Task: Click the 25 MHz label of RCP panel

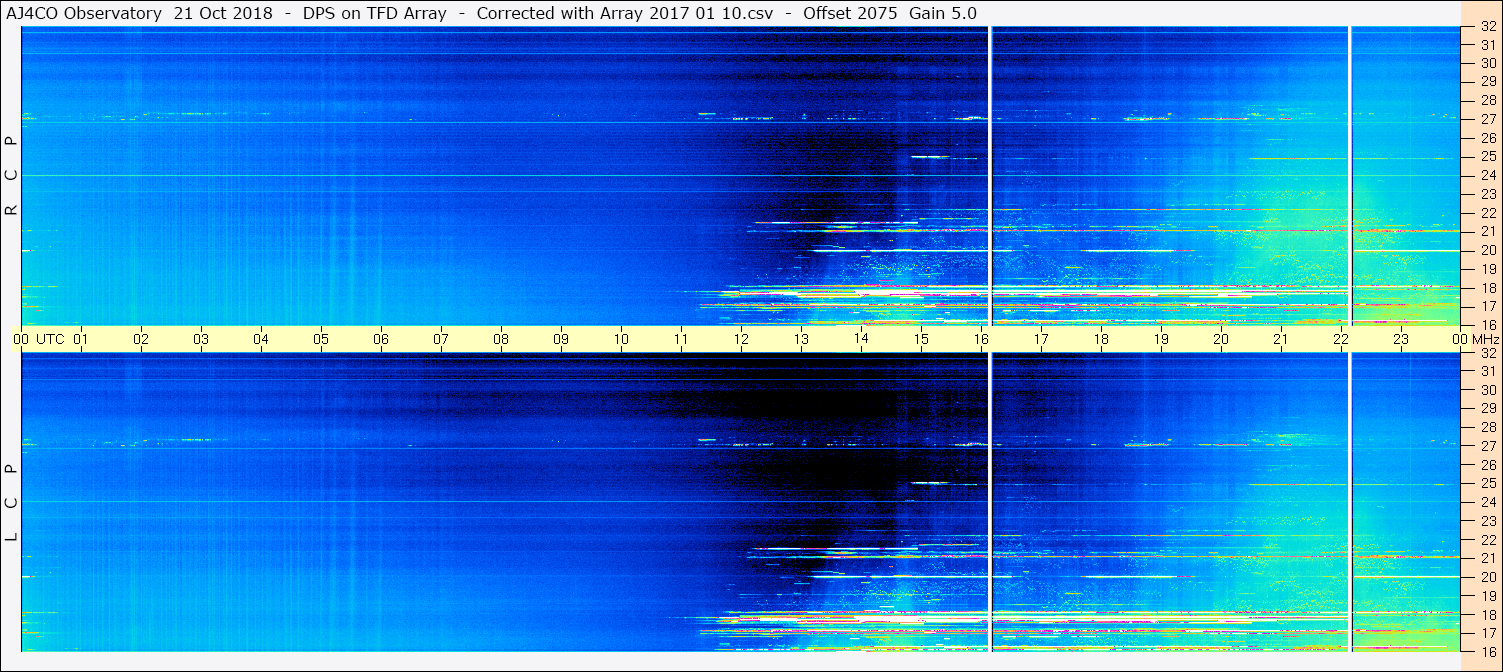Action: pos(1488,157)
